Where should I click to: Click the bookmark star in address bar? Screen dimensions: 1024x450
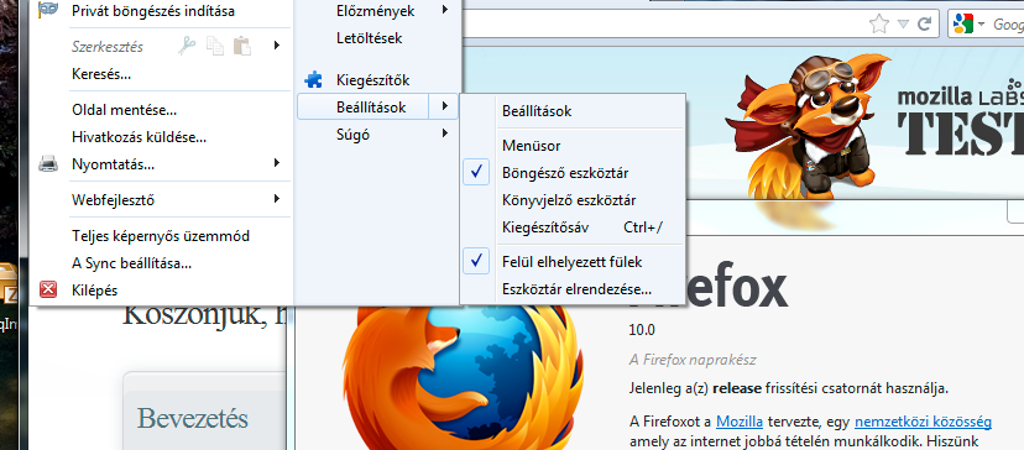[879, 25]
